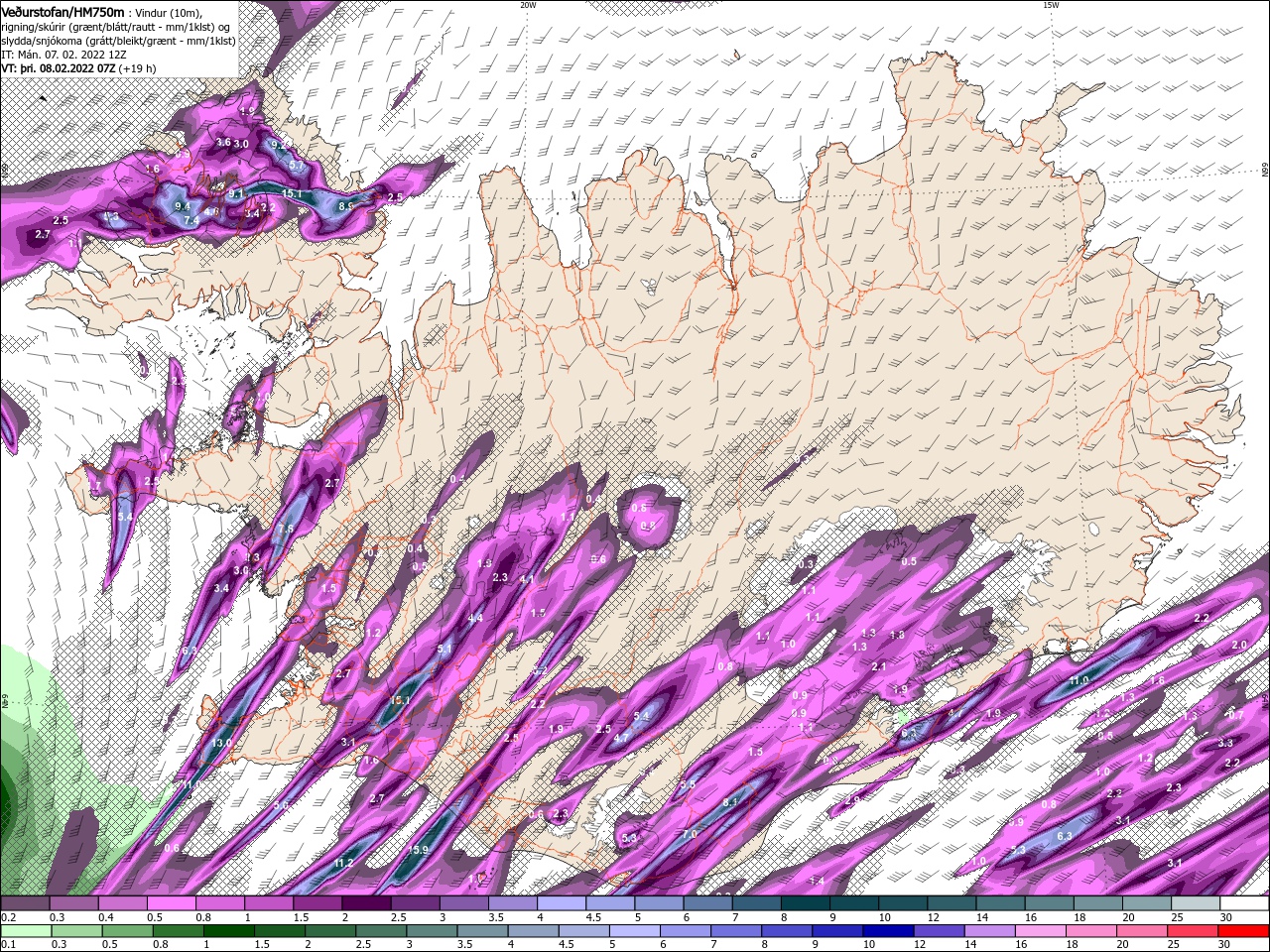Click the 4.1 precipitation value inland southwest
The height and width of the screenshot is (952, 1270).
[527, 580]
